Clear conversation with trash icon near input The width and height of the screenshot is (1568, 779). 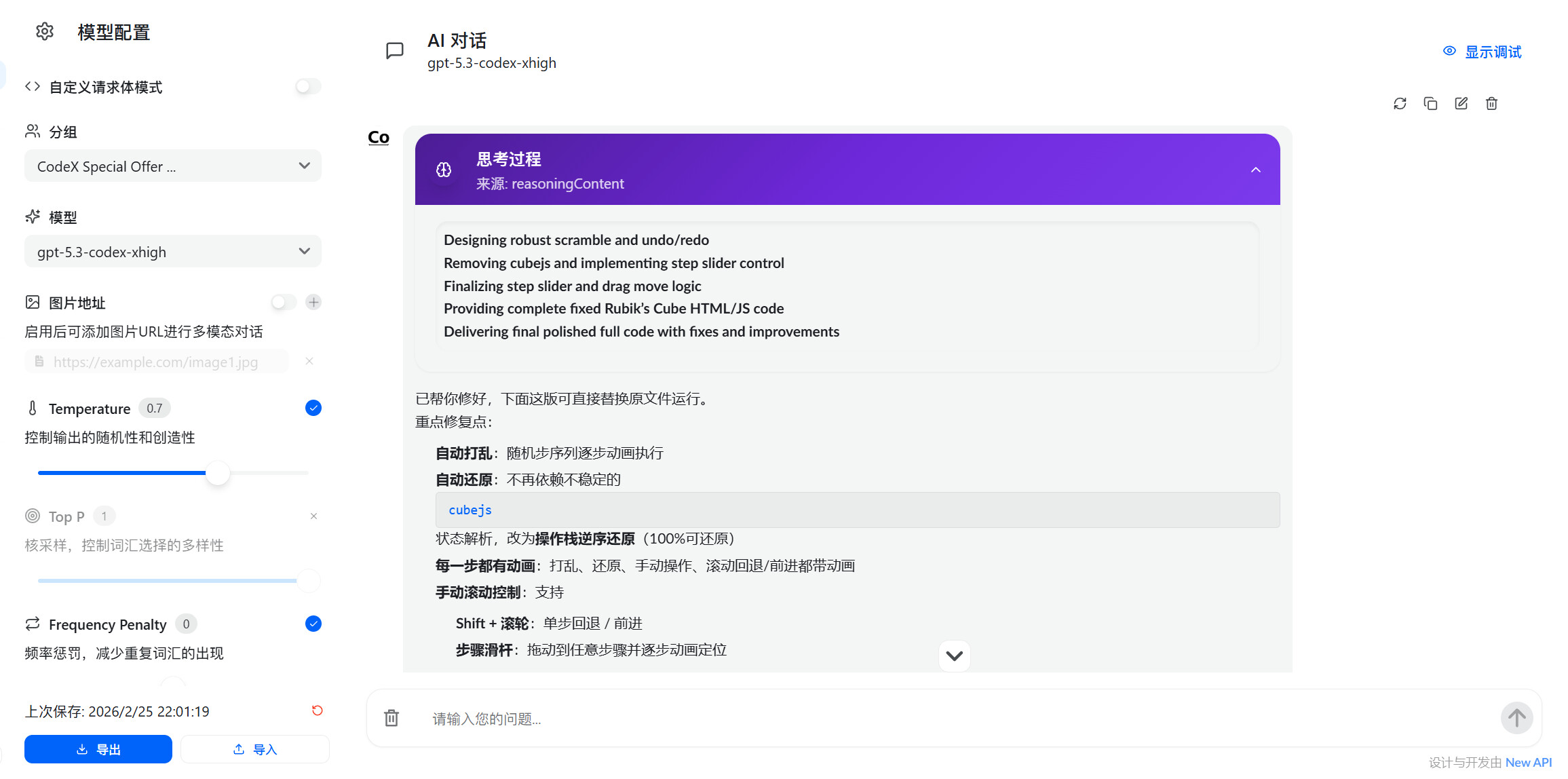(x=391, y=718)
